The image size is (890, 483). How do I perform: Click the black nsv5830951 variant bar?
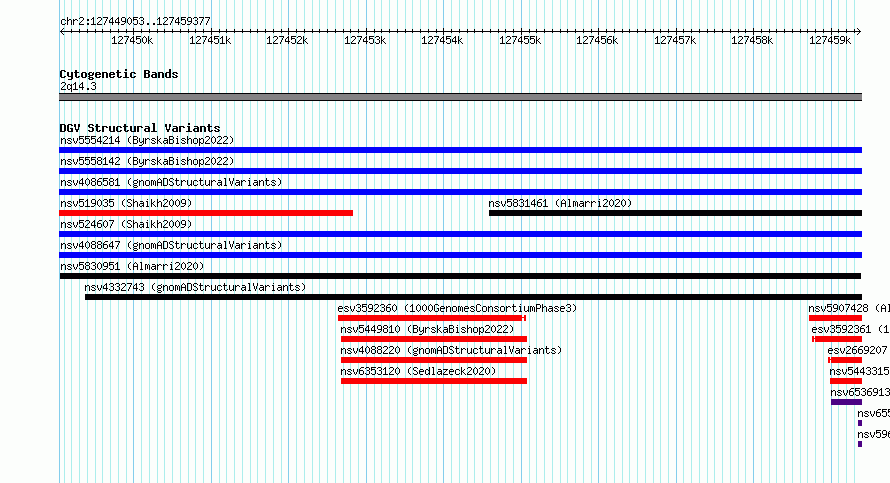[x=460, y=276]
